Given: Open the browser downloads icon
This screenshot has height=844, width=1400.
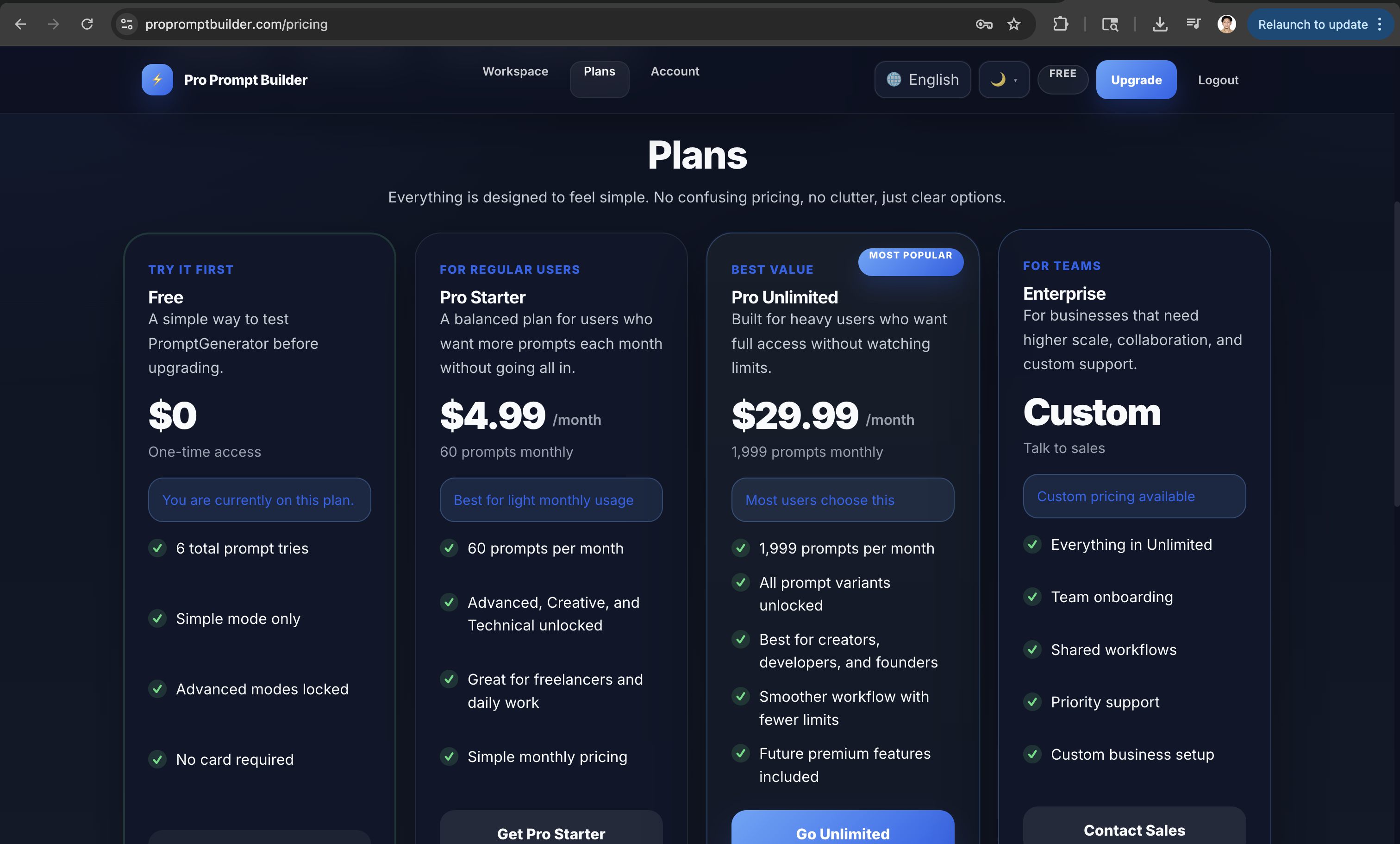Looking at the screenshot, I should (x=1160, y=24).
